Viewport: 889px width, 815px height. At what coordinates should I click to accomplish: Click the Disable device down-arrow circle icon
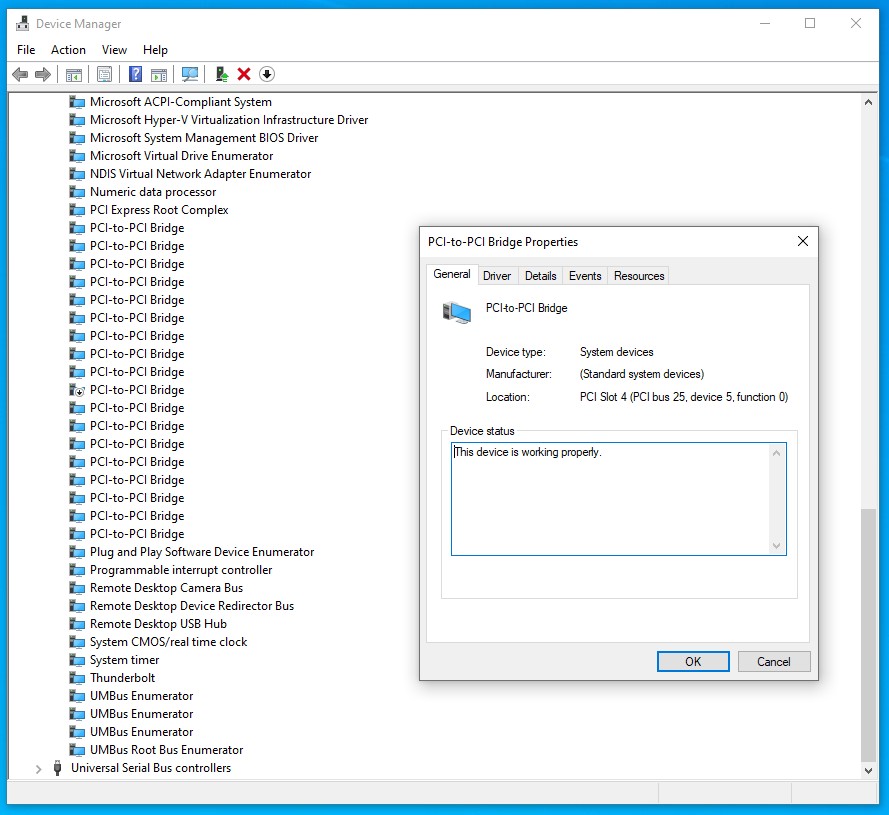point(267,74)
